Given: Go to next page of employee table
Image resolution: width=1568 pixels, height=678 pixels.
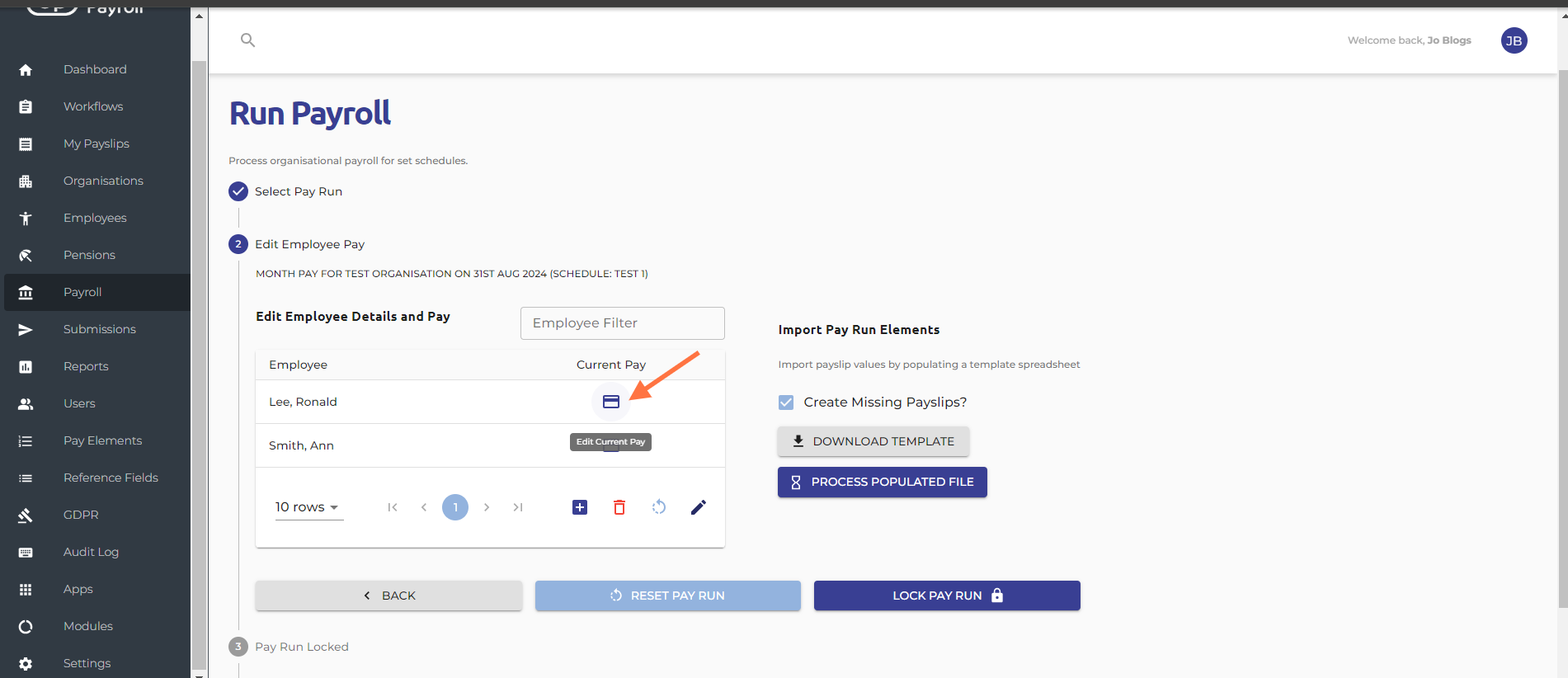Looking at the screenshot, I should [x=487, y=507].
